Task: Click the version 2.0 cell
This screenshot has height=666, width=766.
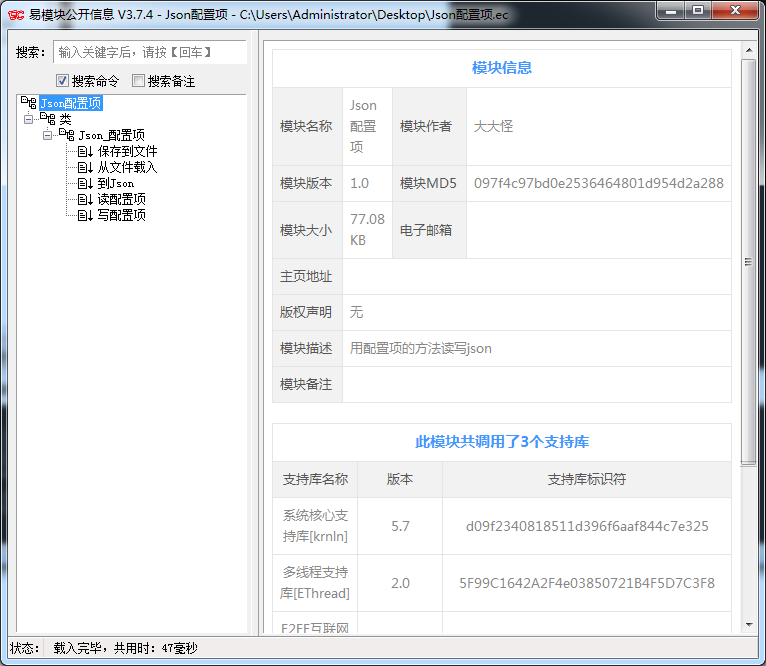Action: point(400,583)
